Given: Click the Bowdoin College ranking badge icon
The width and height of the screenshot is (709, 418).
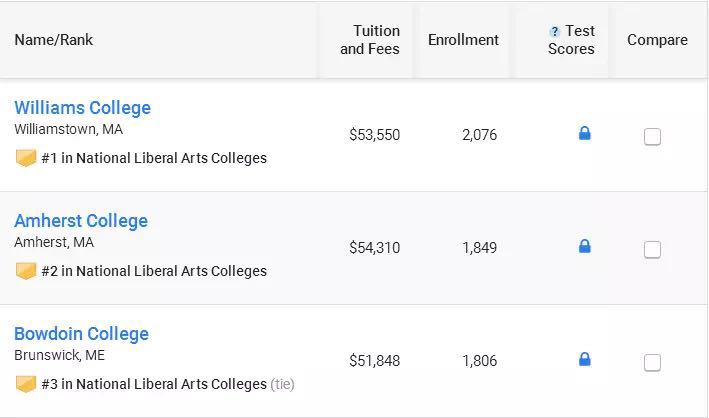Looking at the screenshot, I should pyautogui.click(x=26, y=384).
